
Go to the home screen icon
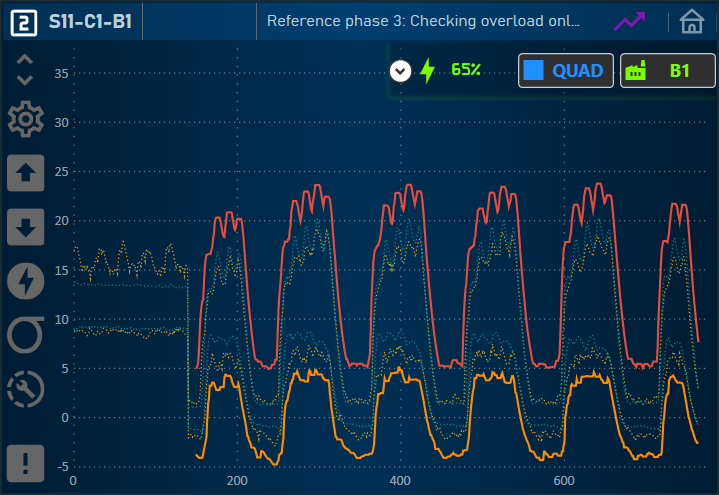pos(691,21)
